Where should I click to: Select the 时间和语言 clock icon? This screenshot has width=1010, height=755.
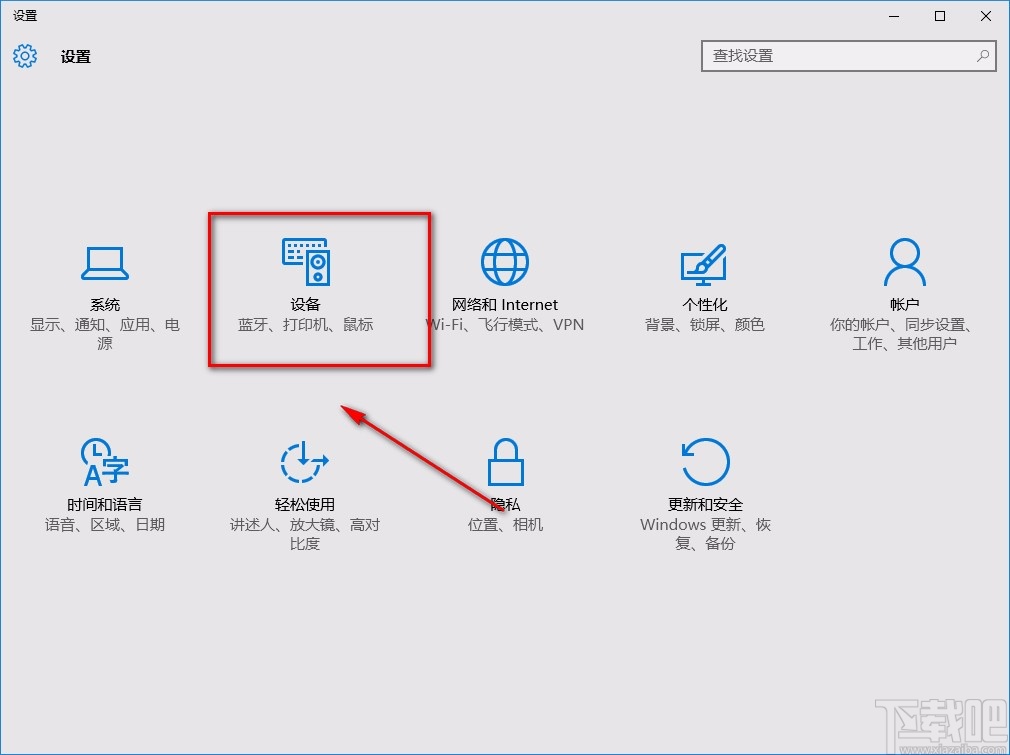[x=104, y=462]
